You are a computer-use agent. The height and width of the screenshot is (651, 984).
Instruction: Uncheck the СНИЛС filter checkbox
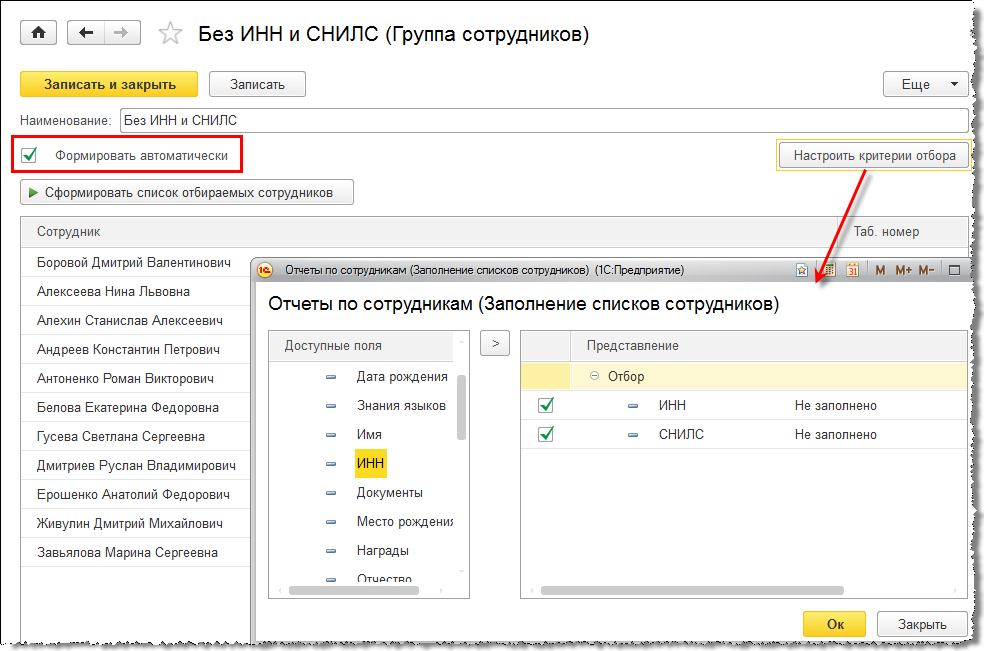coord(546,434)
